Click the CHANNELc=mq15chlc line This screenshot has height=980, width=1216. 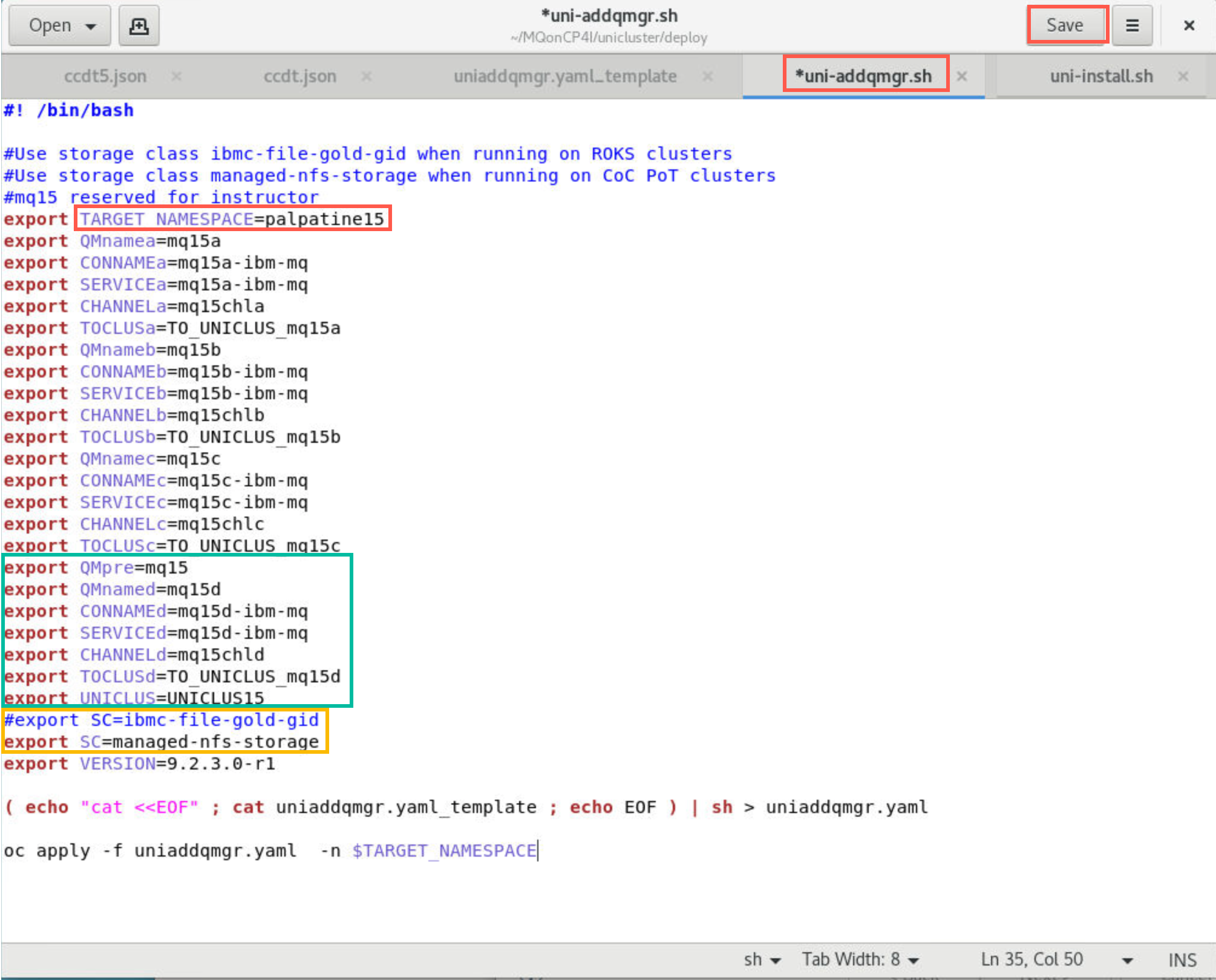(134, 524)
